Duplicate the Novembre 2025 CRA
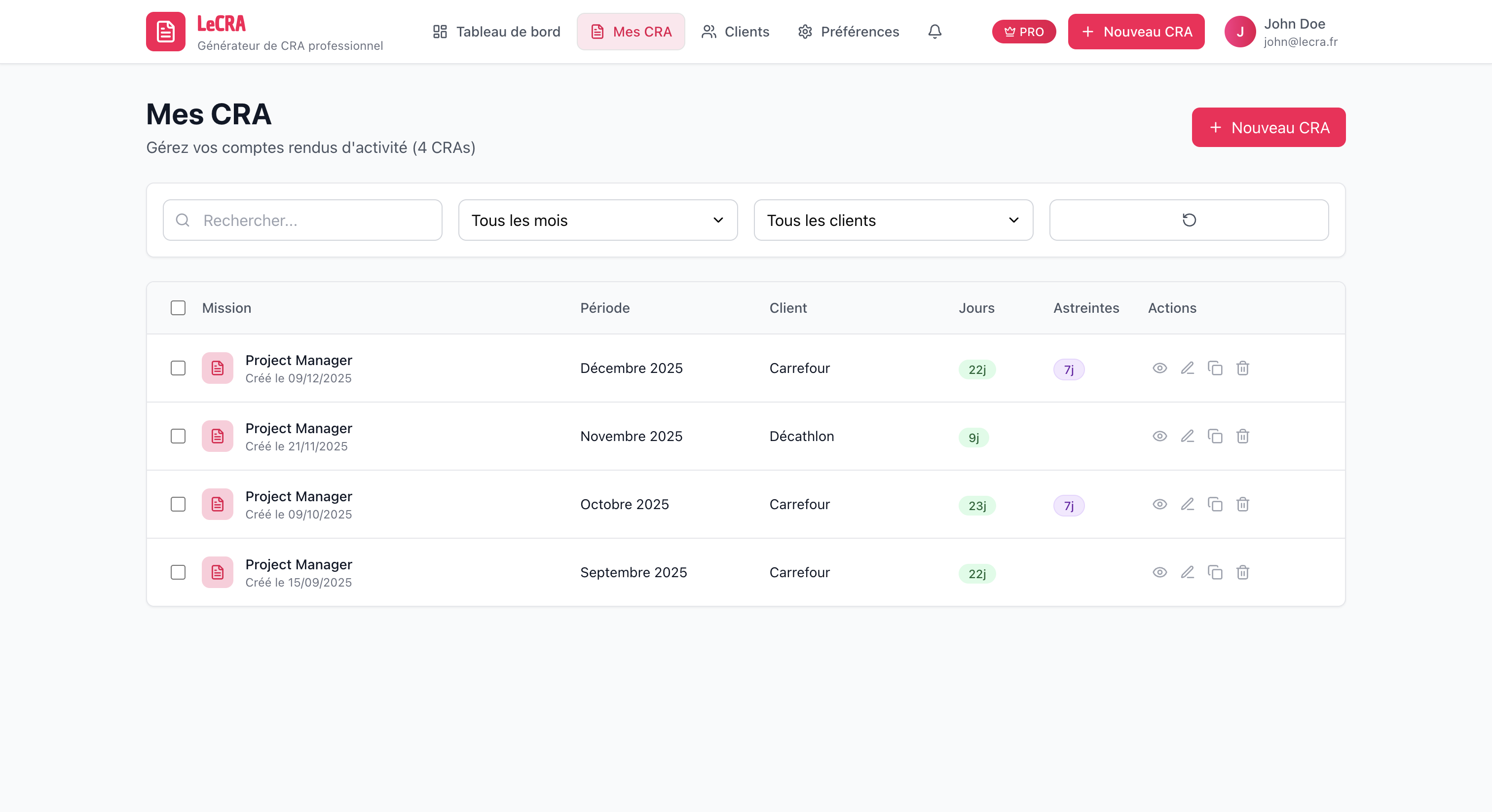The width and height of the screenshot is (1492, 812). tap(1215, 436)
